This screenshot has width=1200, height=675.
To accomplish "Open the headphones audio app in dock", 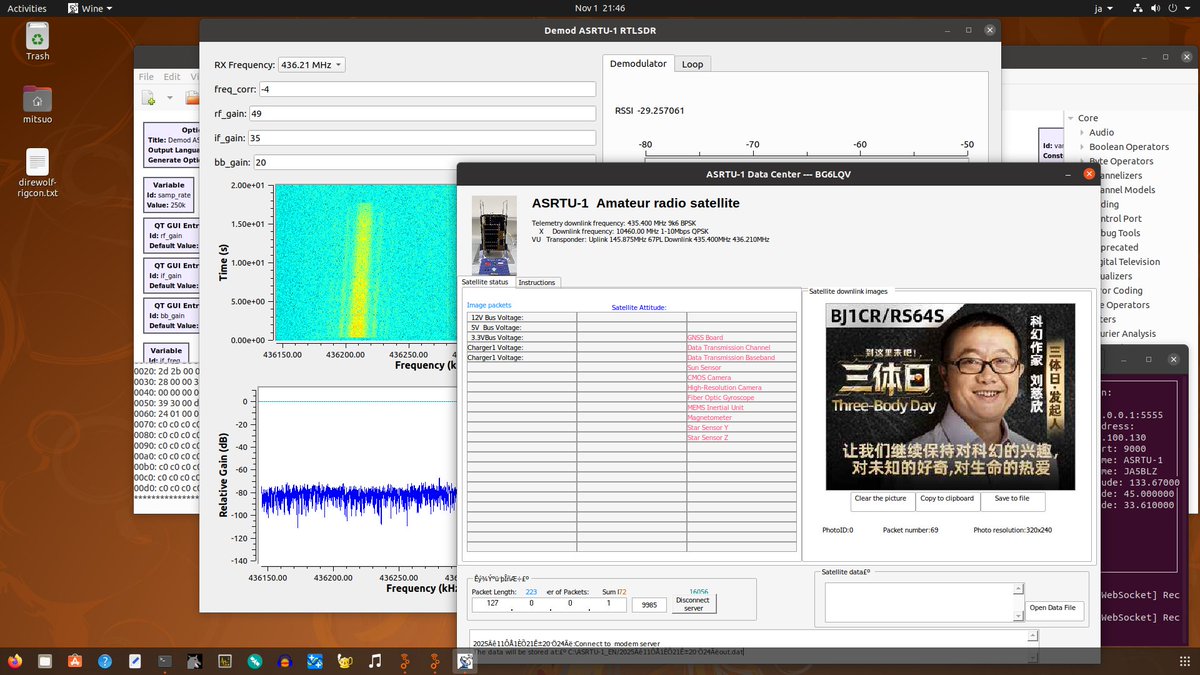I will (x=285, y=661).
